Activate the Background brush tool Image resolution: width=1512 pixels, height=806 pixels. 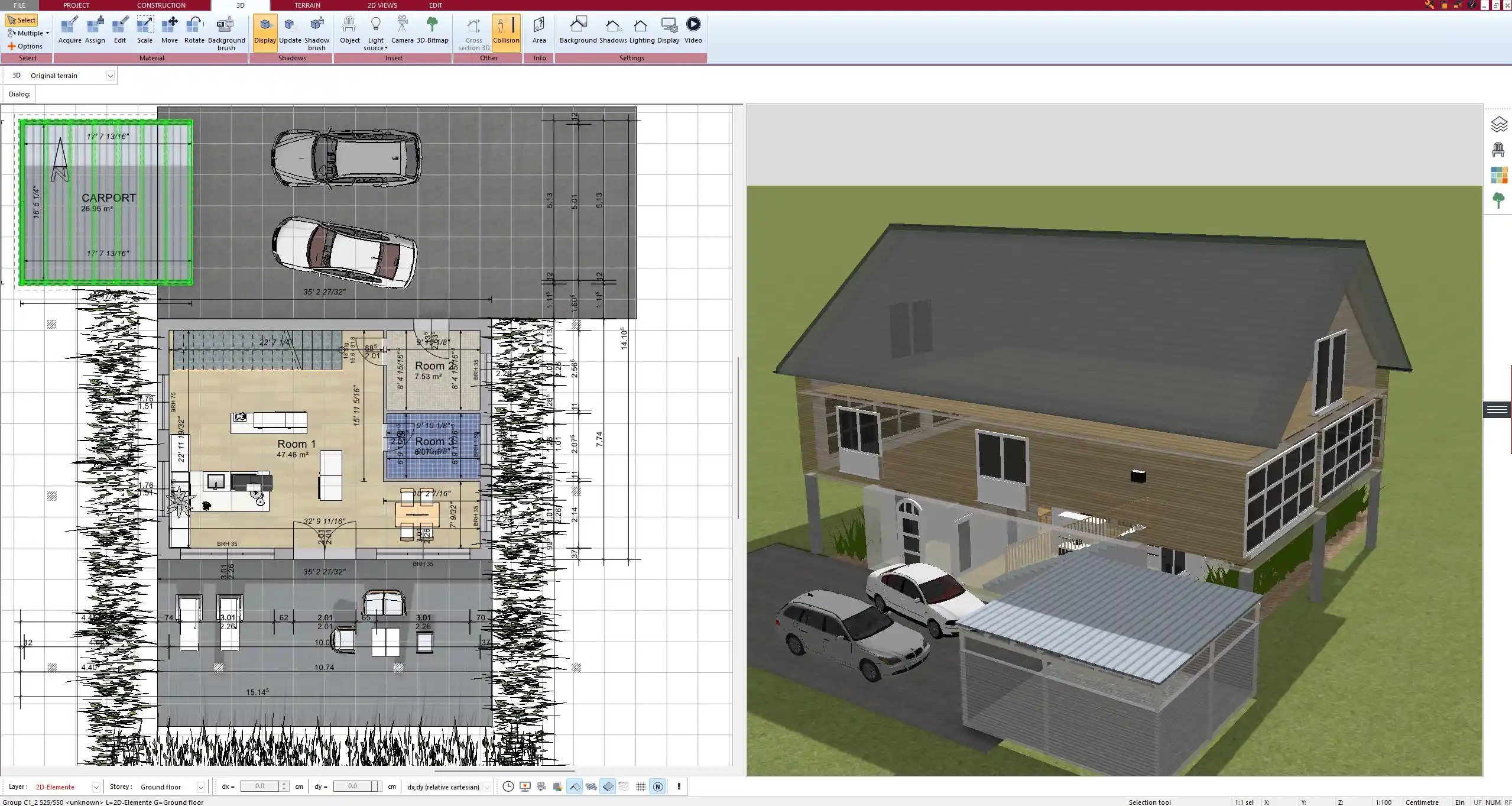tap(226, 34)
